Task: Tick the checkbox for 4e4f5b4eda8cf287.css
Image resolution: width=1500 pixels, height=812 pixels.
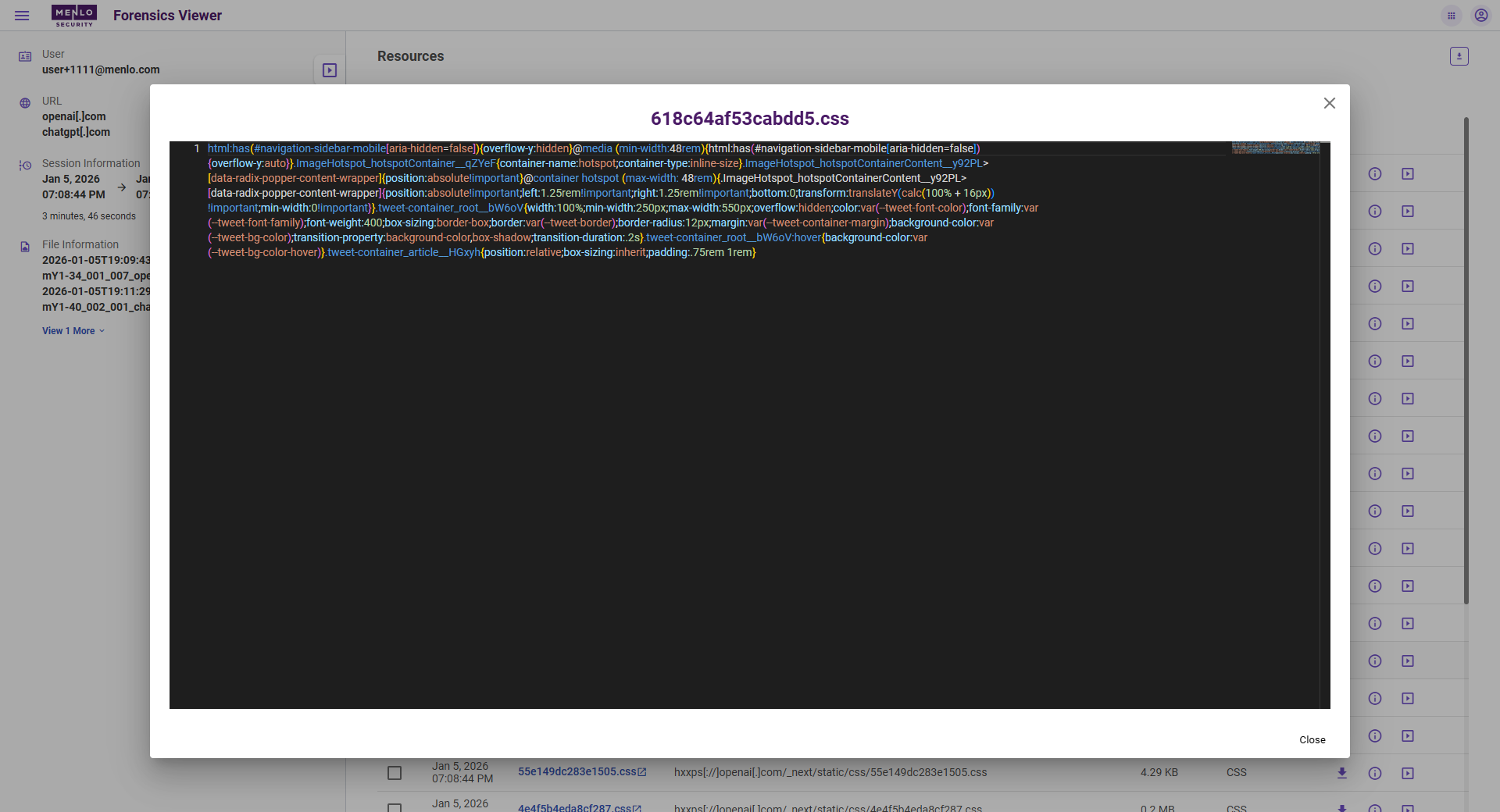Action: [x=395, y=808]
